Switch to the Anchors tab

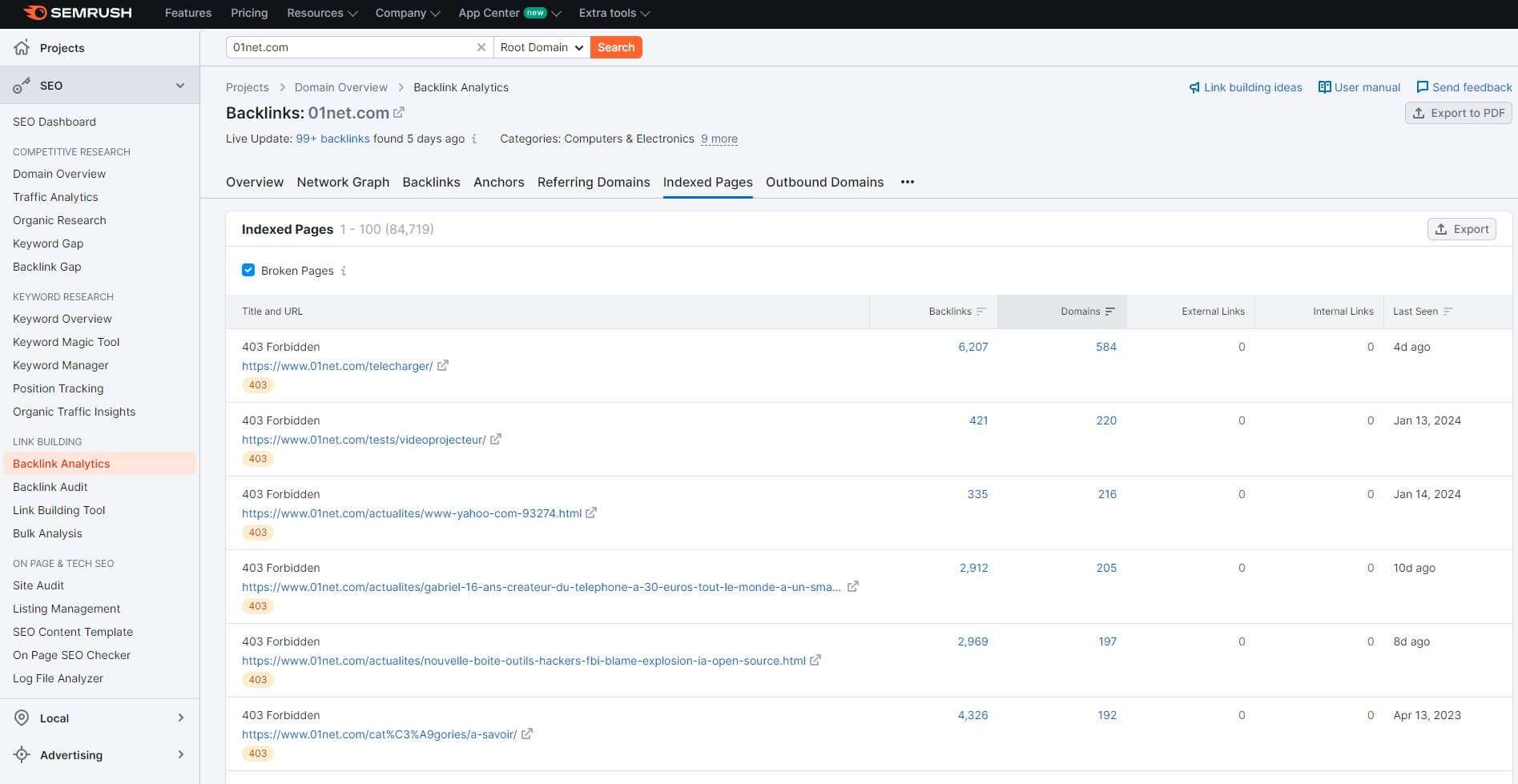[x=498, y=182]
